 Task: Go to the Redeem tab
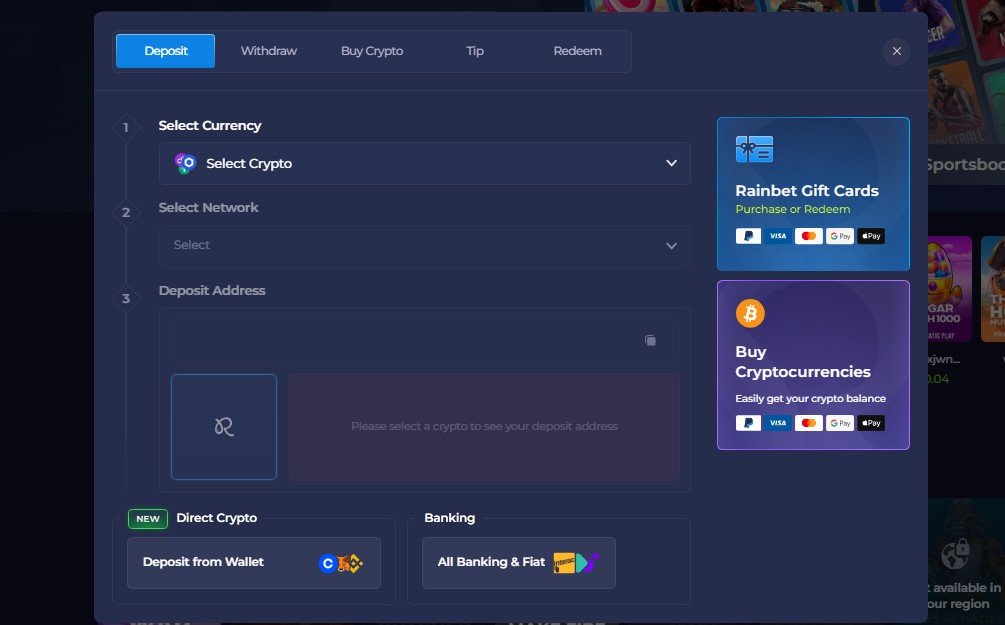coord(577,51)
